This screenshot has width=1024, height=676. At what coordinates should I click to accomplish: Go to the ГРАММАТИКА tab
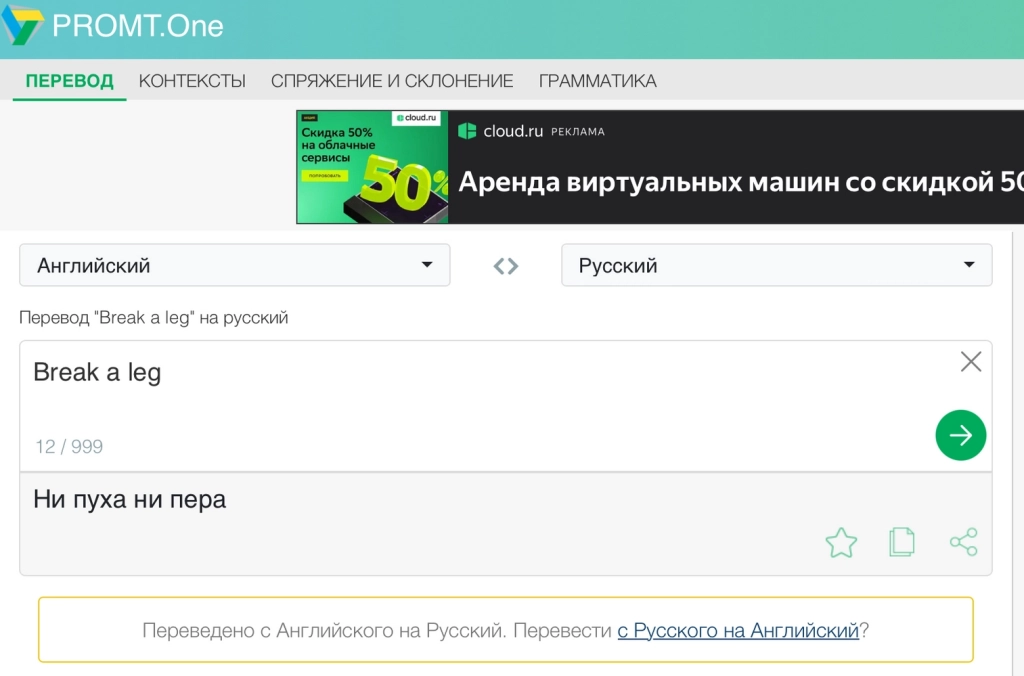(598, 81)
